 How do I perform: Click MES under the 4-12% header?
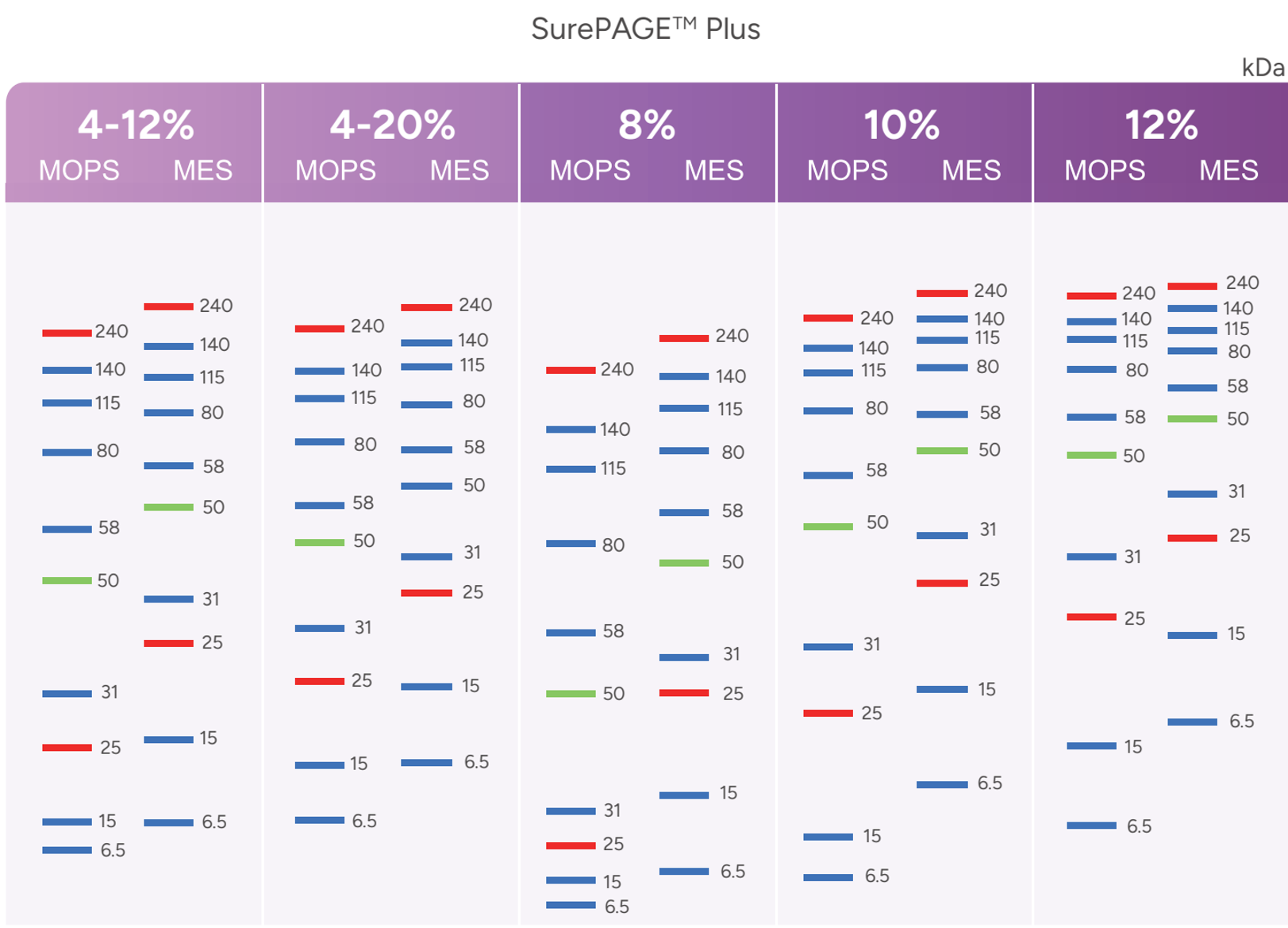[x=203, y=170]
